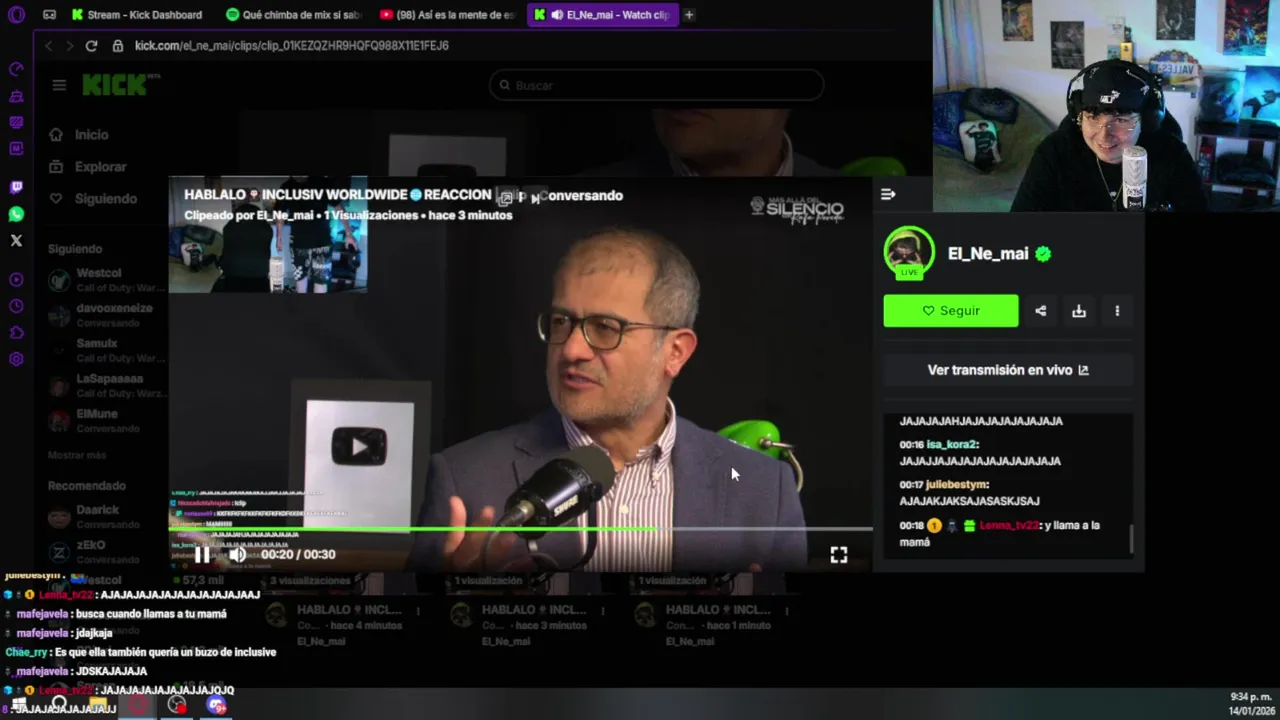Expand Mostrar más followed channels
The width and height of the screenshot is (1280, 720).
click(77, 455)
